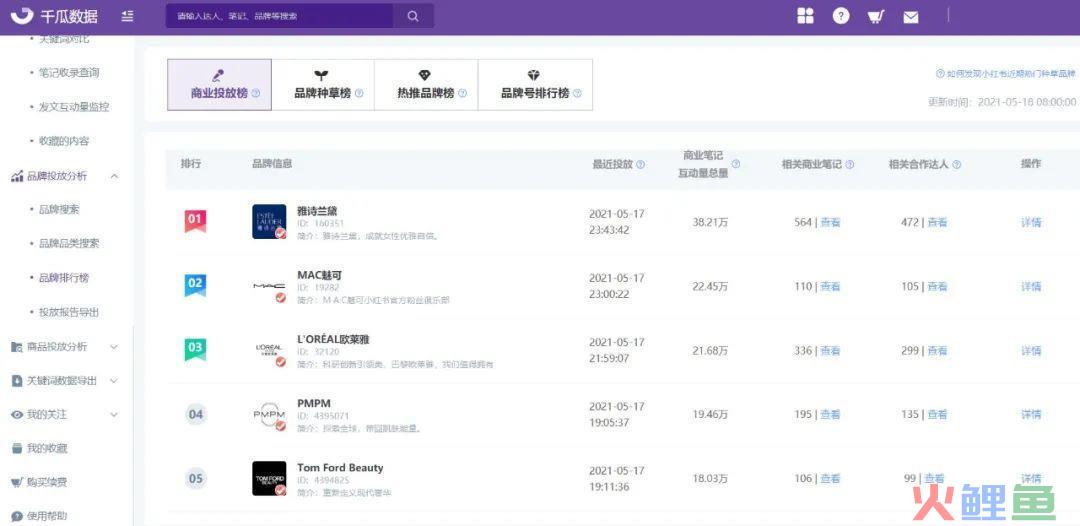
Task: Open the L'ORÉAL欧莱雅 brand name
Action: (333, 339)
